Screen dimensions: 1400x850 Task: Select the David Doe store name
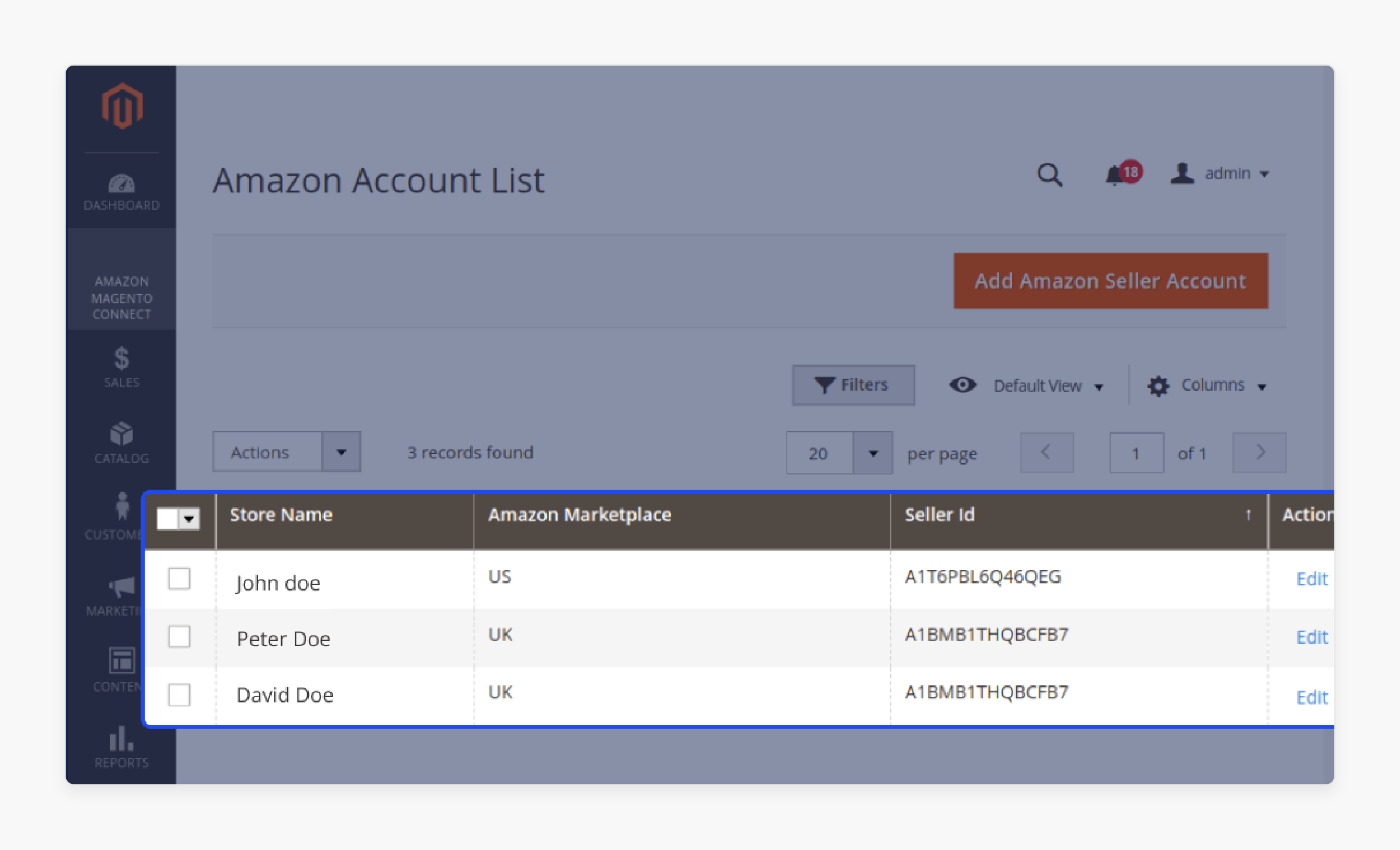click(285, 695)
